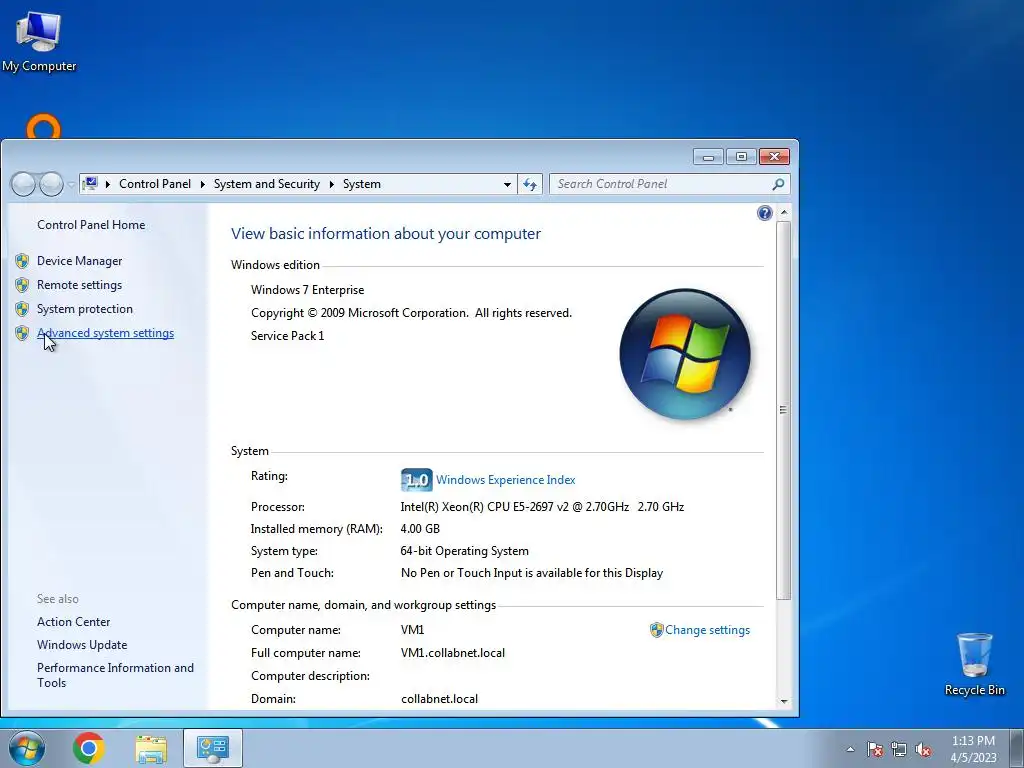Open Action Center flag tray icon

(875, 749)
